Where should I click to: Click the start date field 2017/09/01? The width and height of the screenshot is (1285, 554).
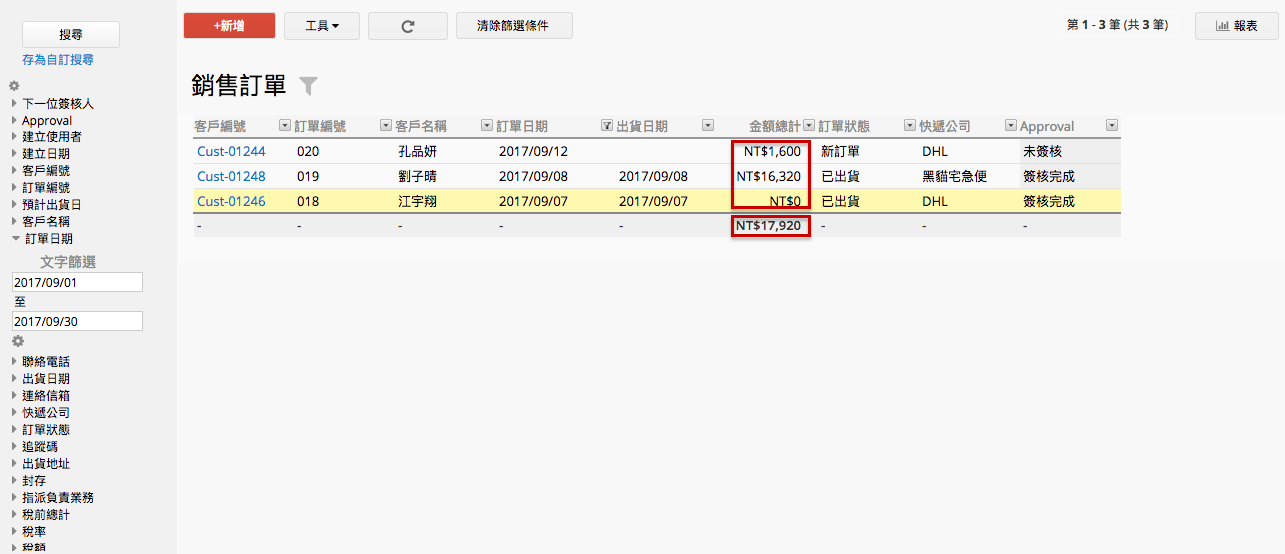tap(77, 283)
